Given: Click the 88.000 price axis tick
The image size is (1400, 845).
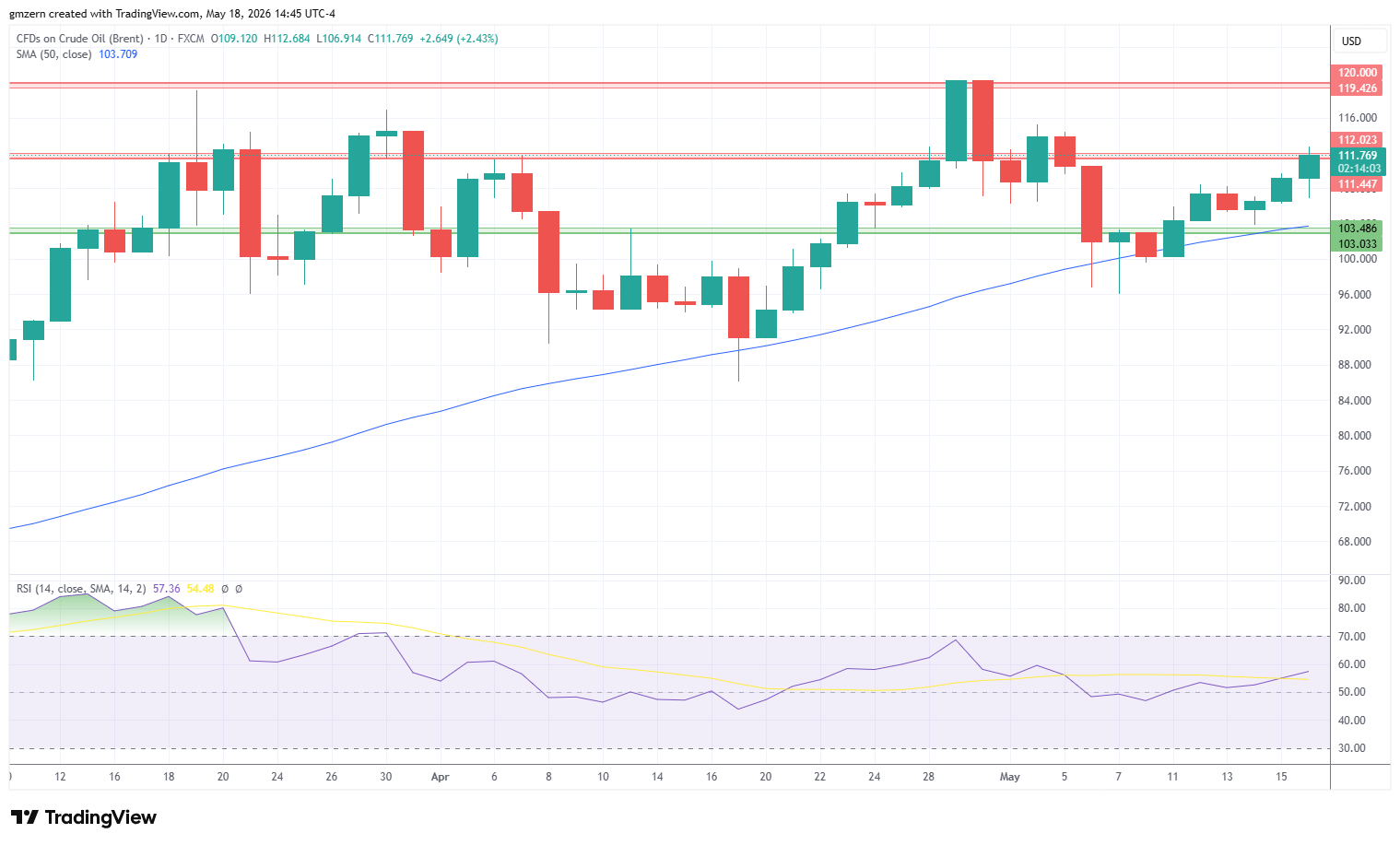Looking at the screenshot, I should coord(1355,365).
